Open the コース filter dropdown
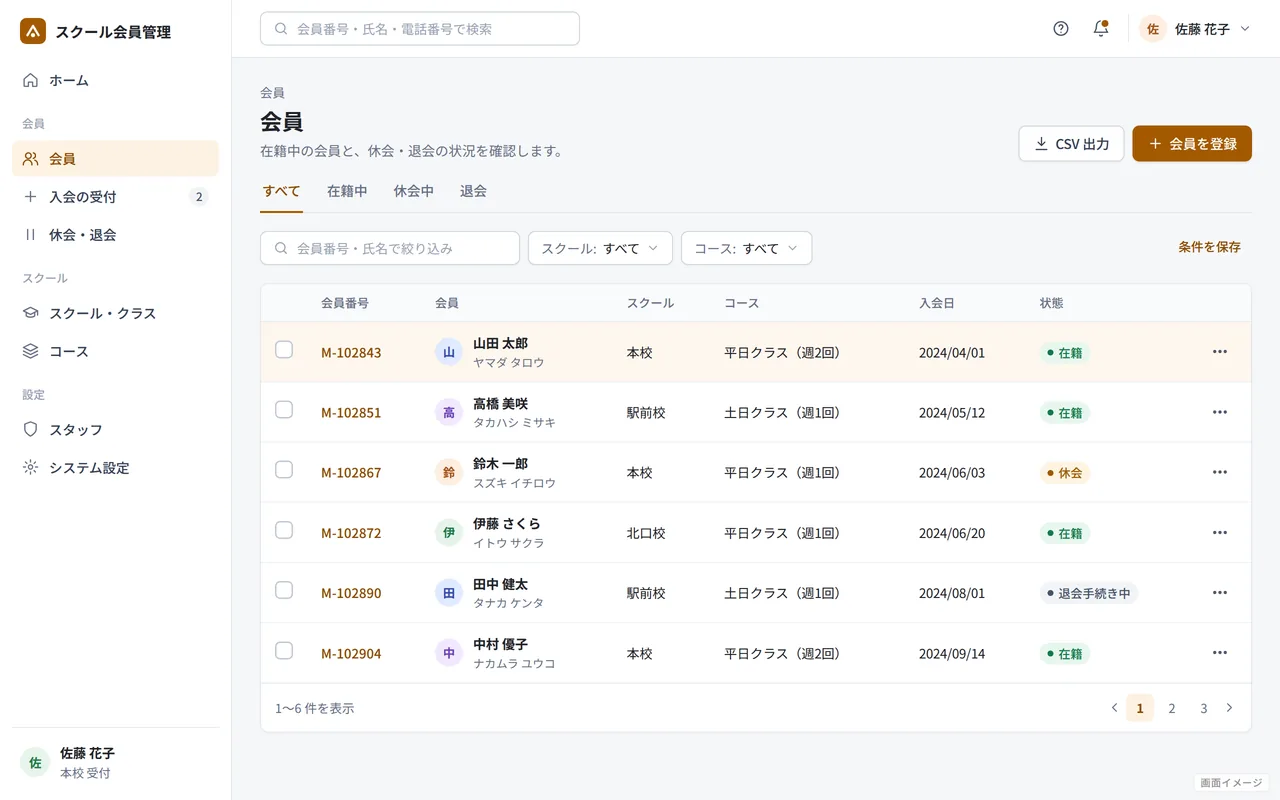This screenshot has height=800, width=1280. tap(747, 248)
